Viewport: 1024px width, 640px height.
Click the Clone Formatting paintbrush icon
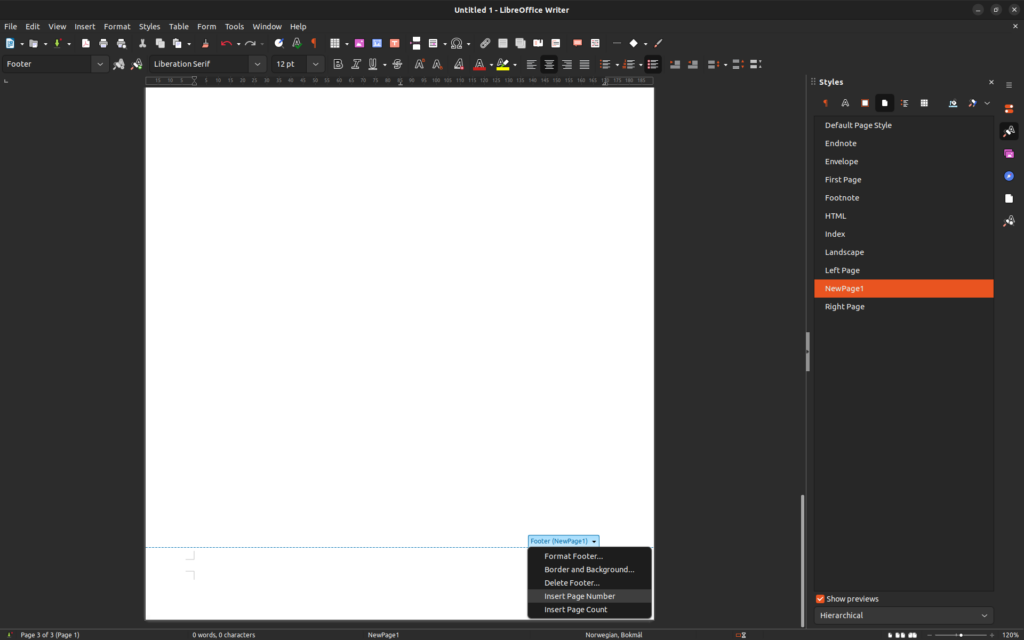point(205,43)
